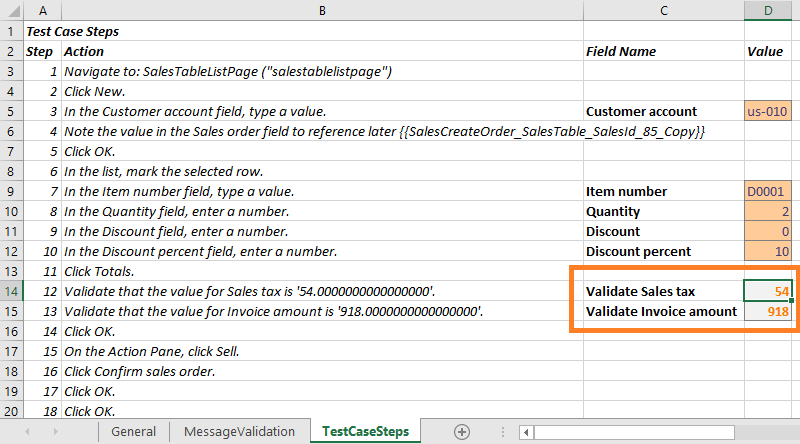Select row 14 header
800x444 pixels.
click(11, 291)
